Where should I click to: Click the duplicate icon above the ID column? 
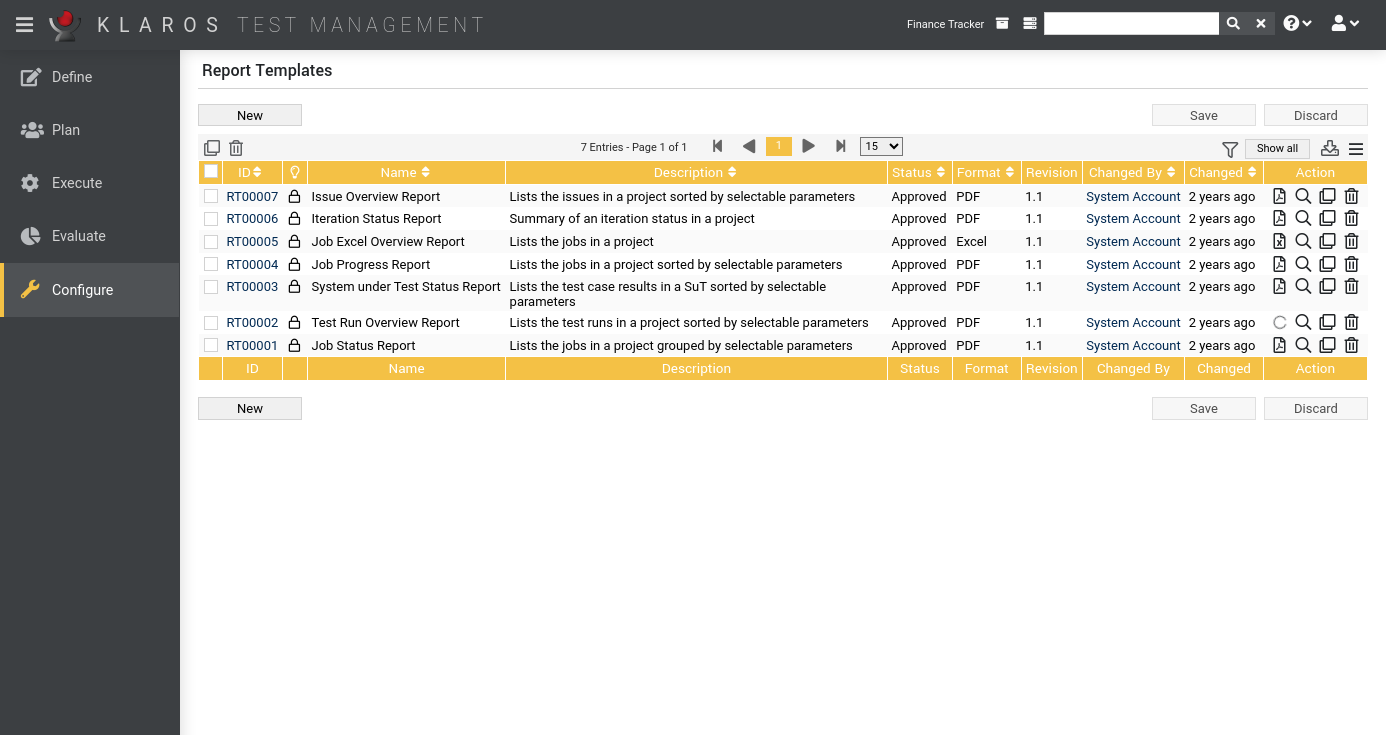pyautogui.click(x=212, y=147)
